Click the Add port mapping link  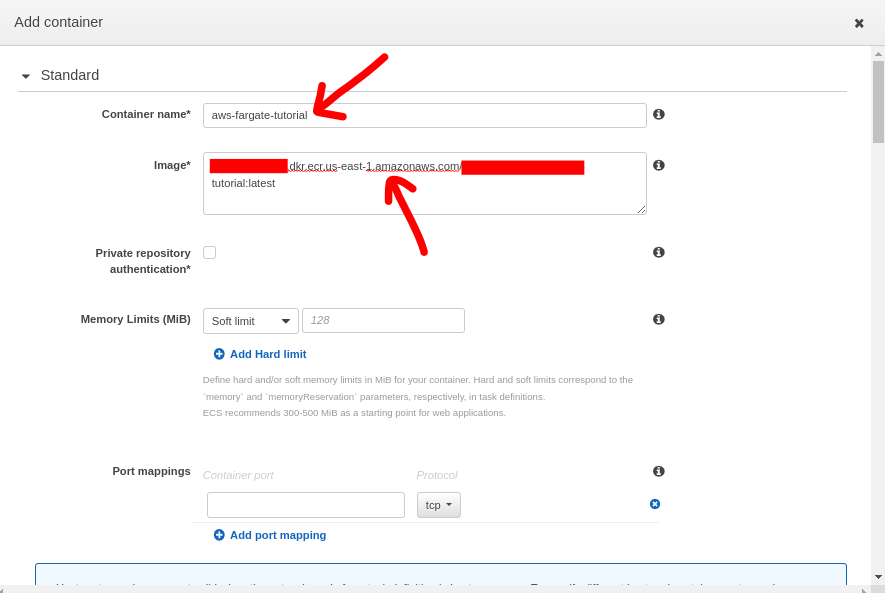[278, 535]
